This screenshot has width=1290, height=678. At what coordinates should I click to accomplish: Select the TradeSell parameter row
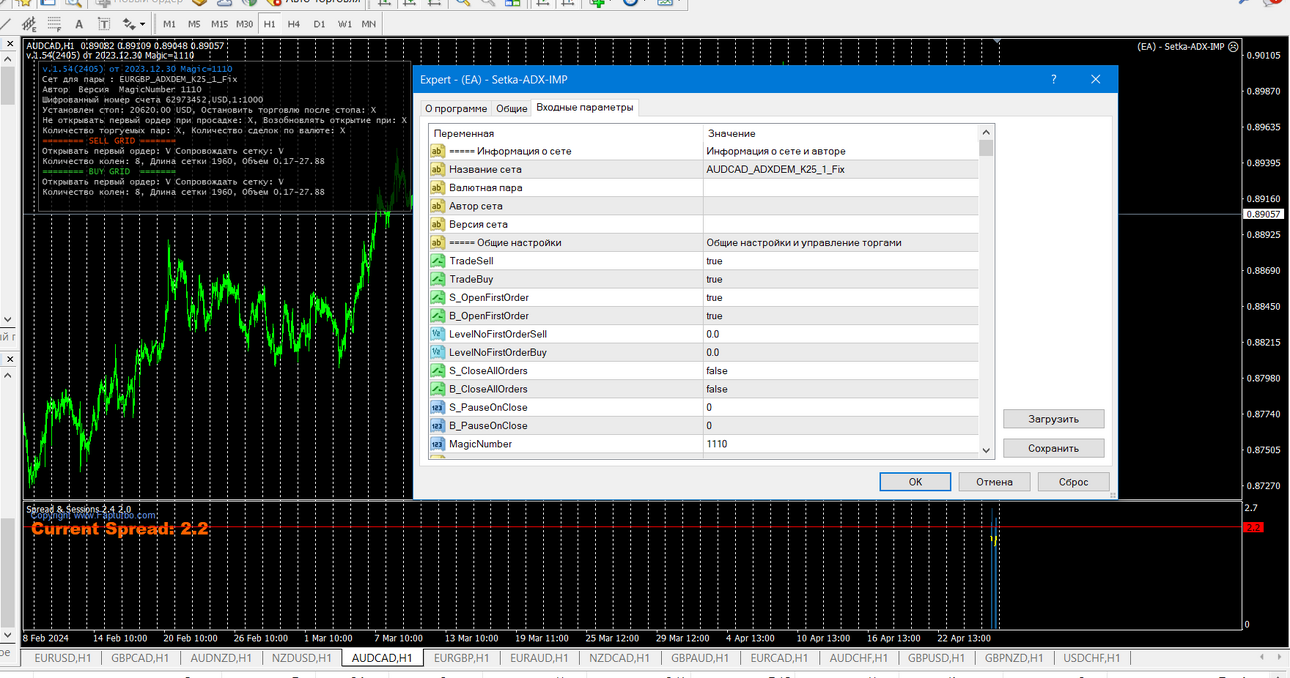pyautogui.click(x=704, y=261)
